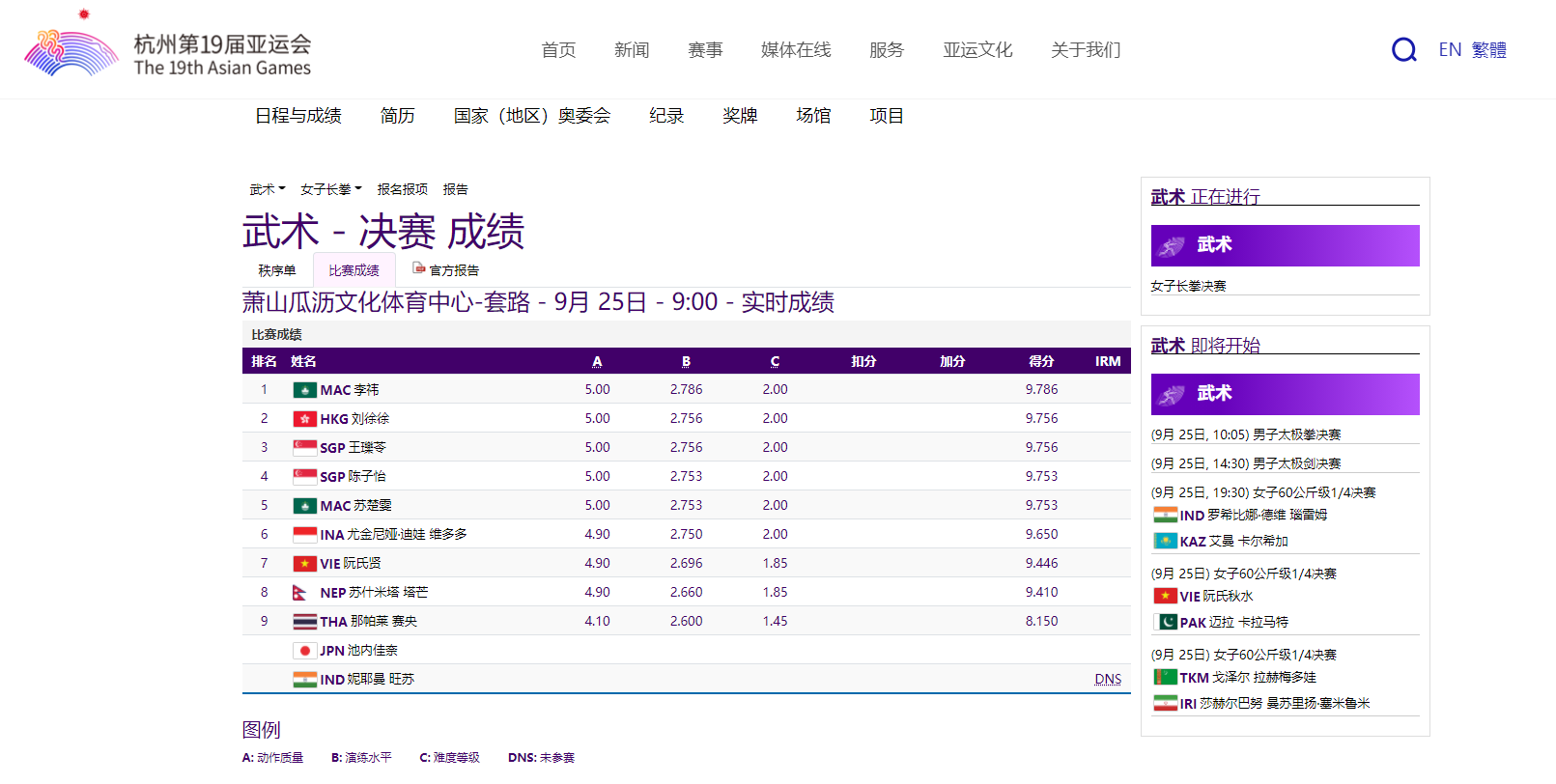The height and width of the screenshot is (784, 1556).
Task: Click the search magnifier icon
Action: [1403, 49]
